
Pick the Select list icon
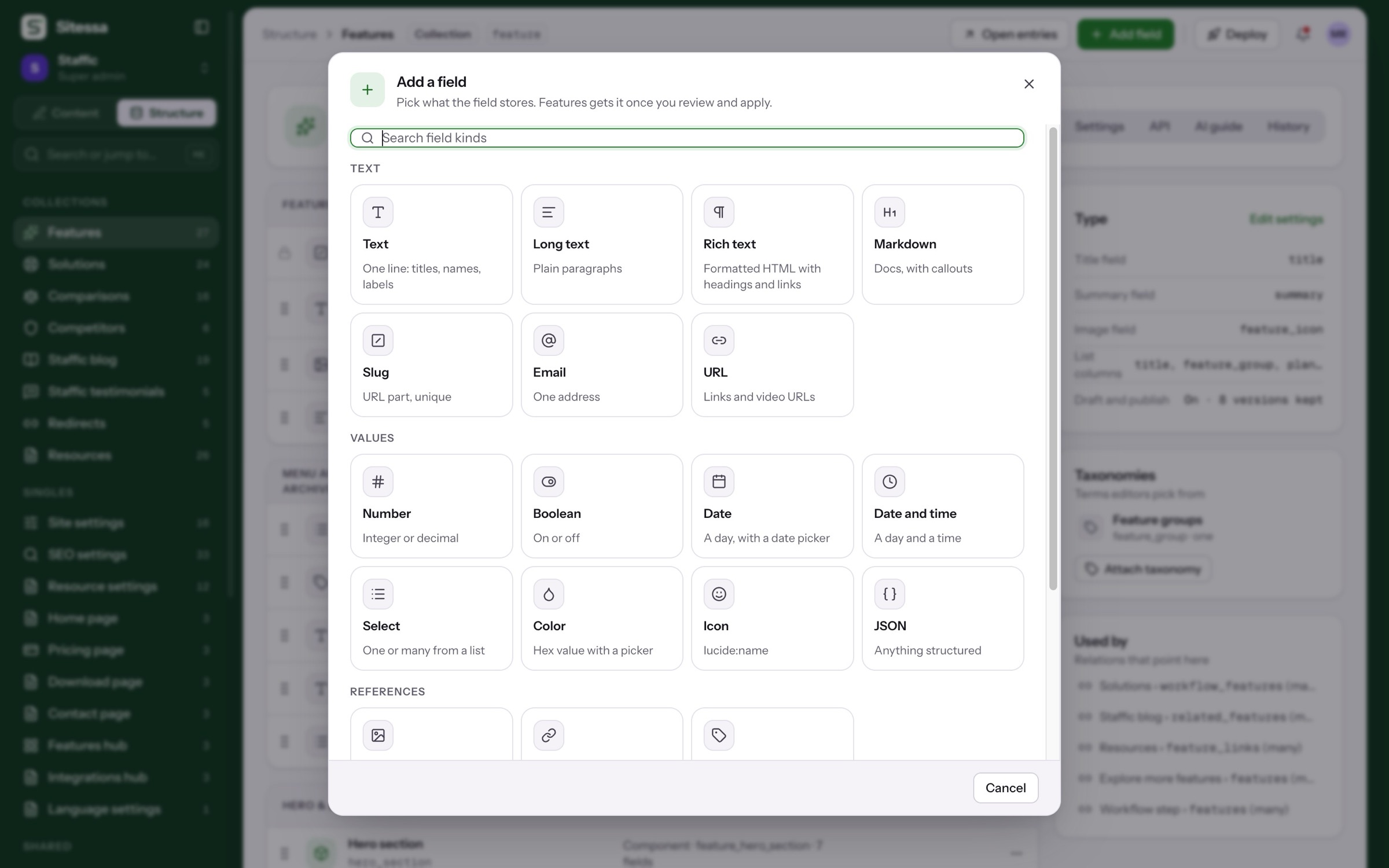click(x=378, y=594)
